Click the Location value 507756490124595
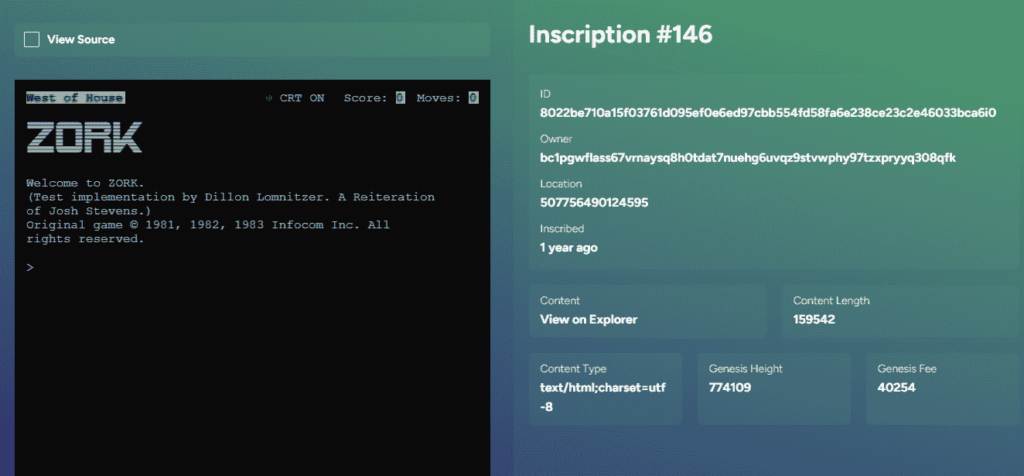 594,203
